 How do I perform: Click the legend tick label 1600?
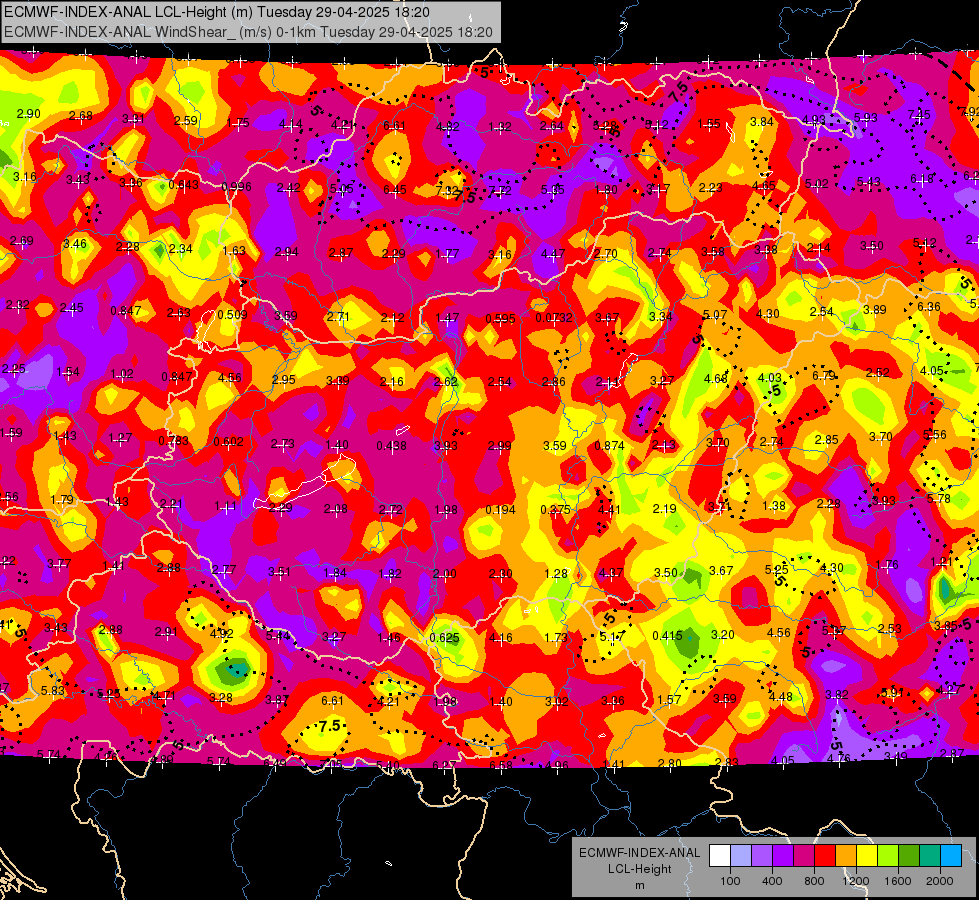[897, 881]
